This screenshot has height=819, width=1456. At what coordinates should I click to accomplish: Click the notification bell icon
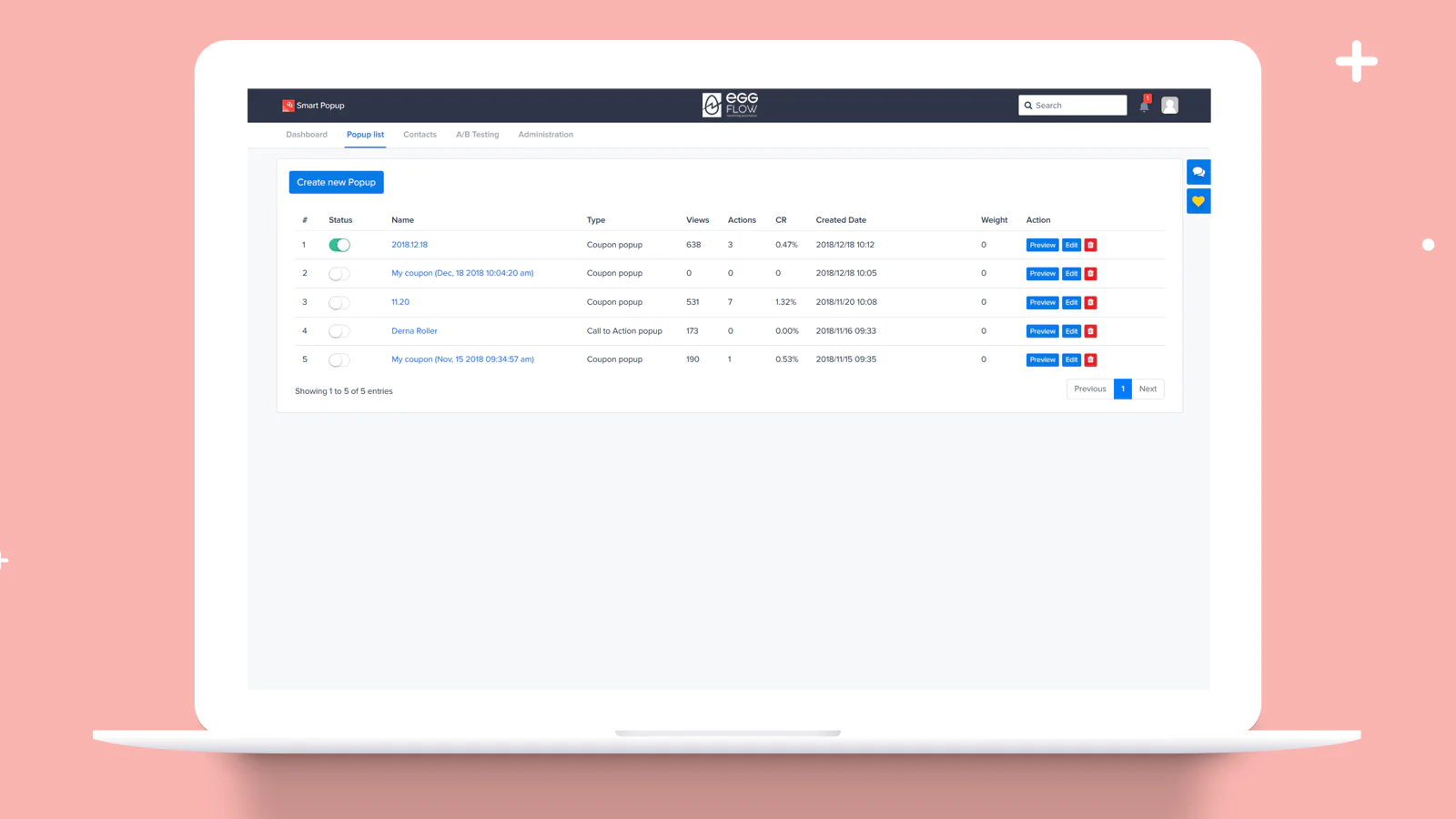1144,106
